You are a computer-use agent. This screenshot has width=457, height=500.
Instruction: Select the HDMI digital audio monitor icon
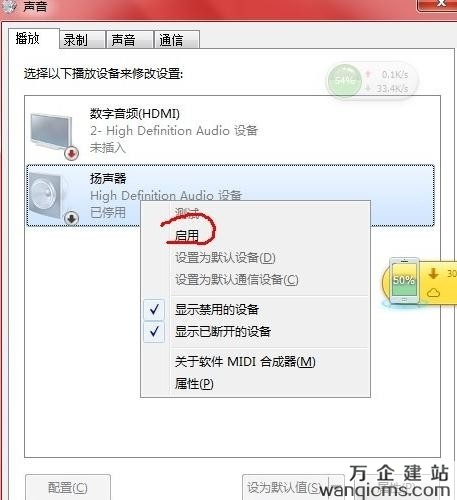(51, 131)
